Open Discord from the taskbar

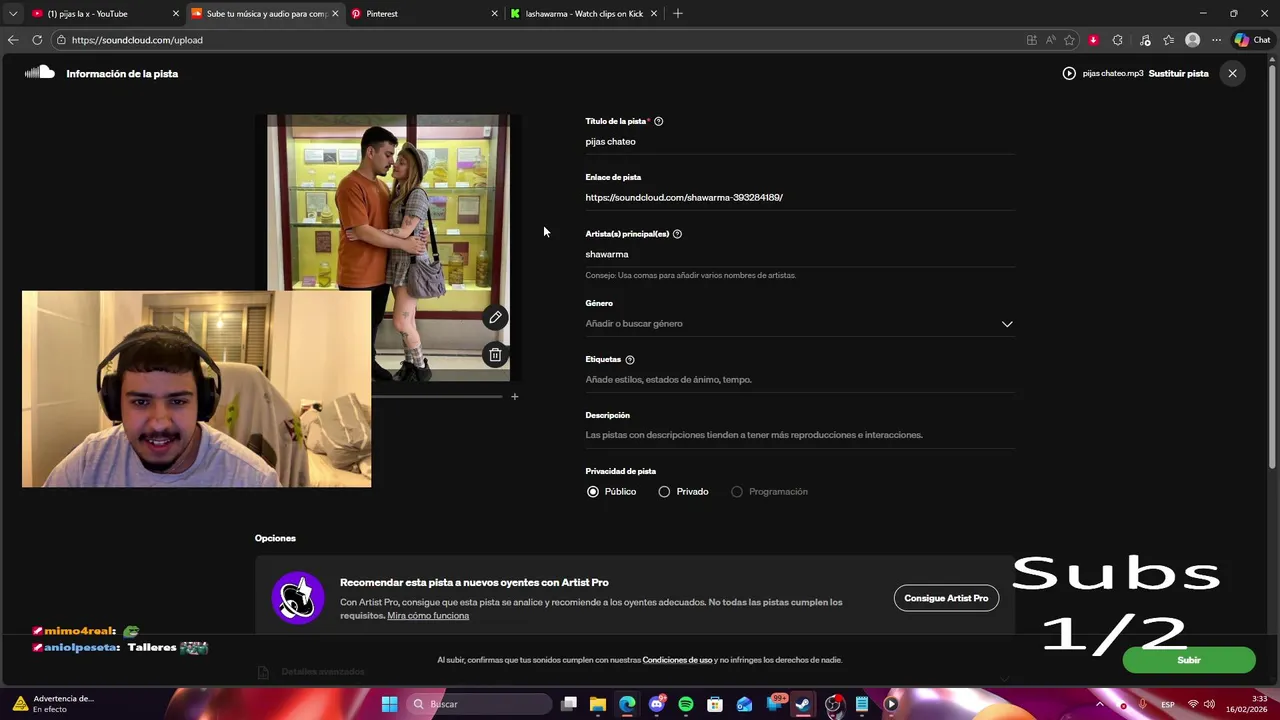click(657, 704)
